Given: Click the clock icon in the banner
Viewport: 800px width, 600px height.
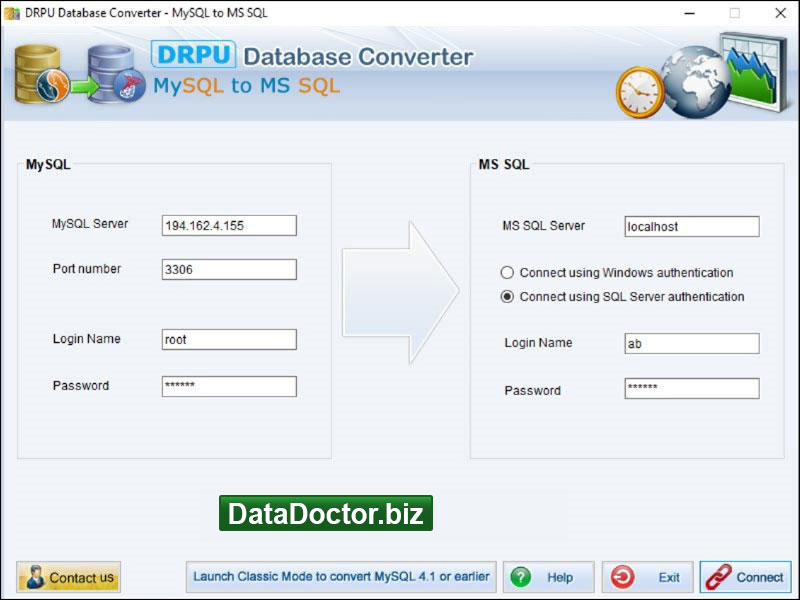Looking at the screenshot, I should 640,93.
